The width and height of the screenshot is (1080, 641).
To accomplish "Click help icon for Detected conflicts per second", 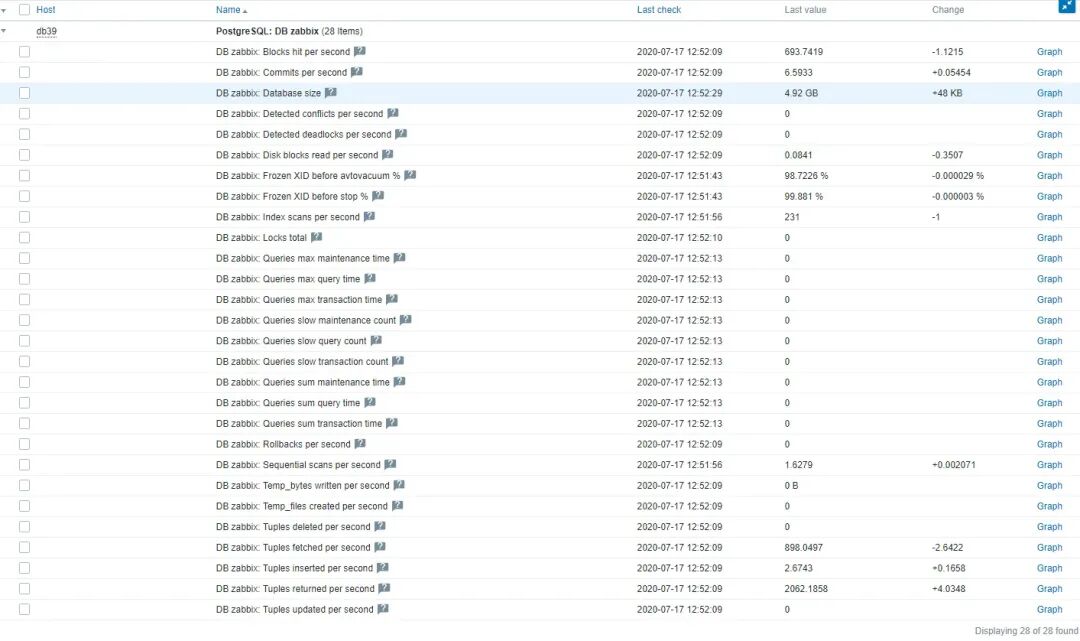I will [x=393, y=113].
